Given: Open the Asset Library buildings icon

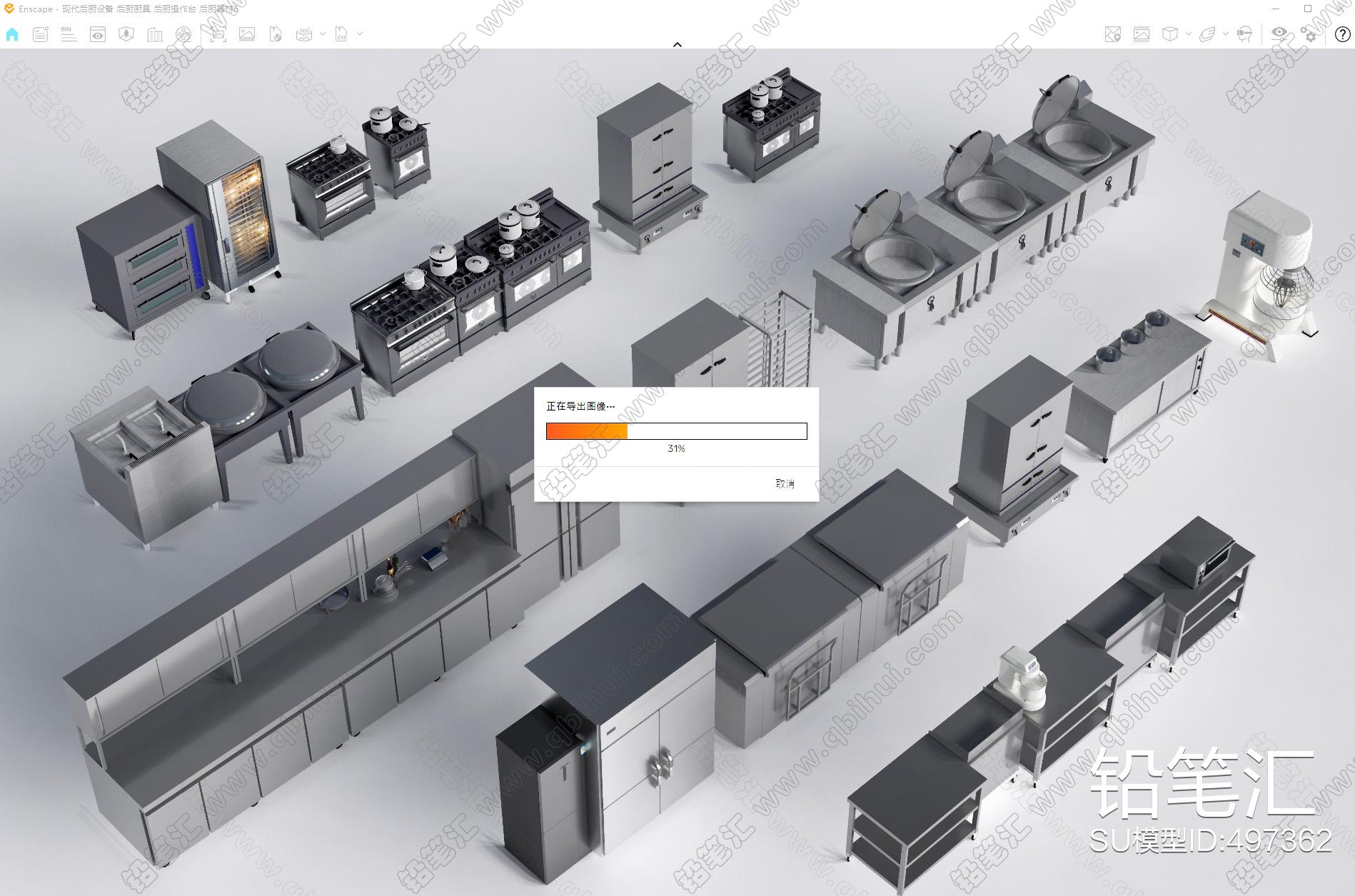Looking at the screenshot, I should (x=155, y=34).
